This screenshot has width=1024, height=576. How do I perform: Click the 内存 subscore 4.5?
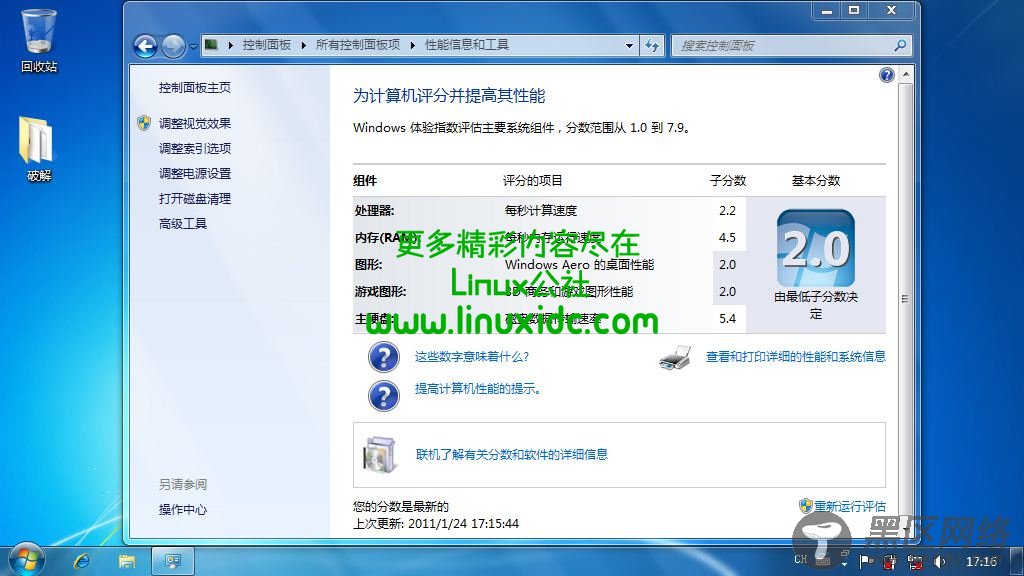pyautogui.click(x=728, y=238)
